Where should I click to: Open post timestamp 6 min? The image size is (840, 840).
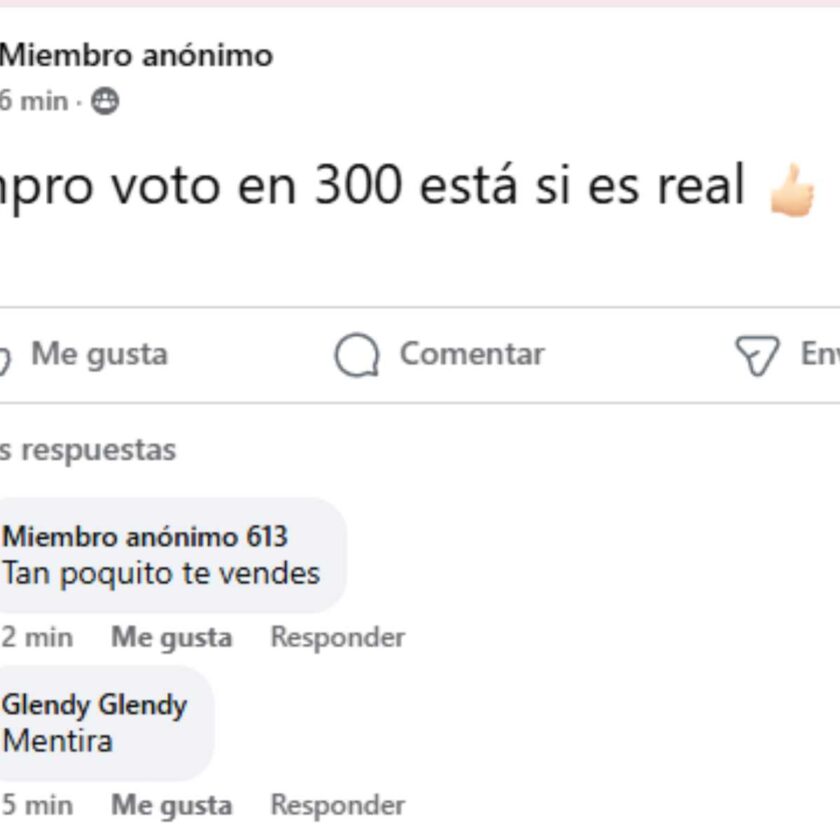pyautogui.click(x=34, y=101)
